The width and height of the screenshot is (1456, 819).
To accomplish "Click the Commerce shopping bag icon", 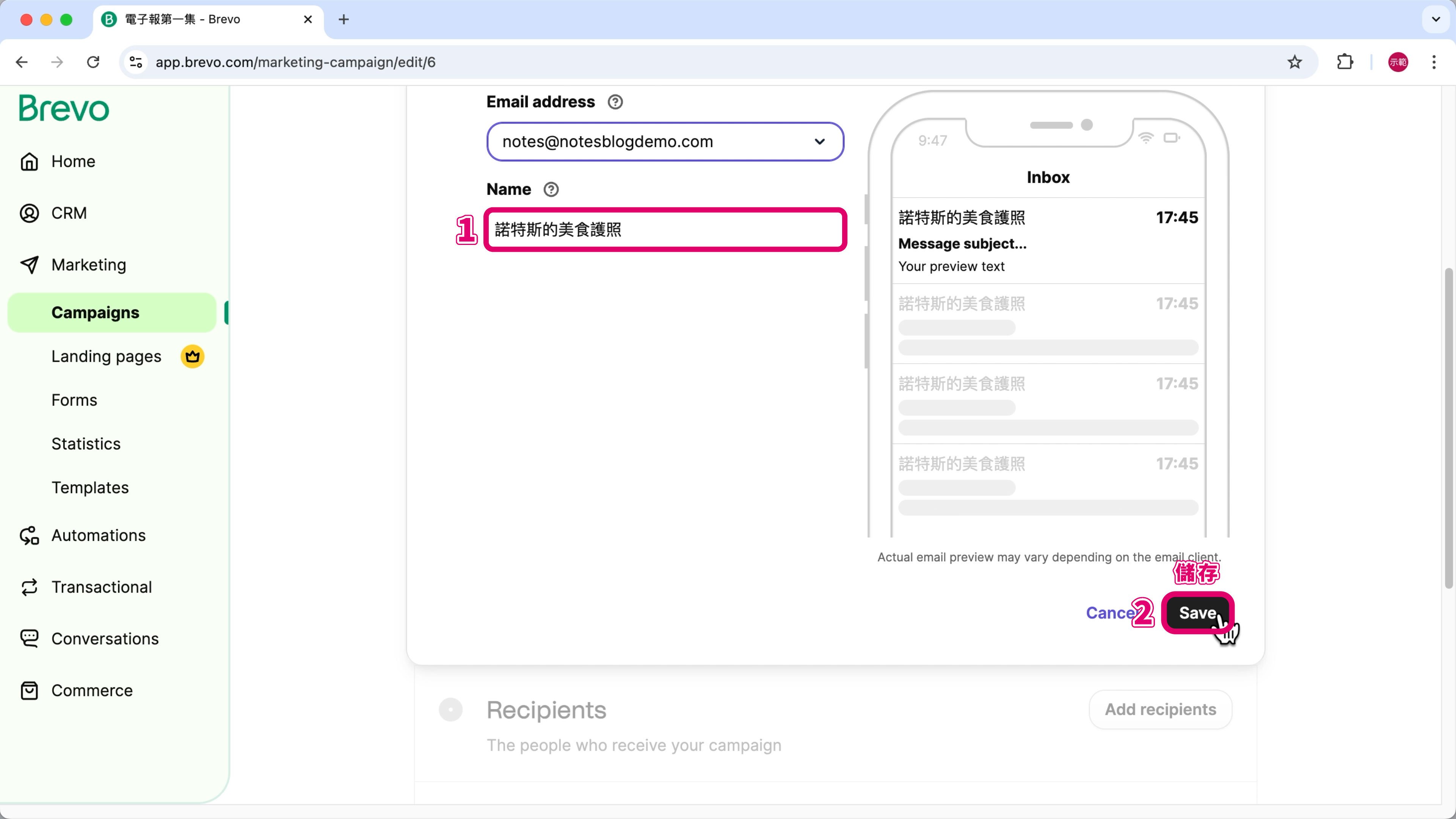I will 30,691.
